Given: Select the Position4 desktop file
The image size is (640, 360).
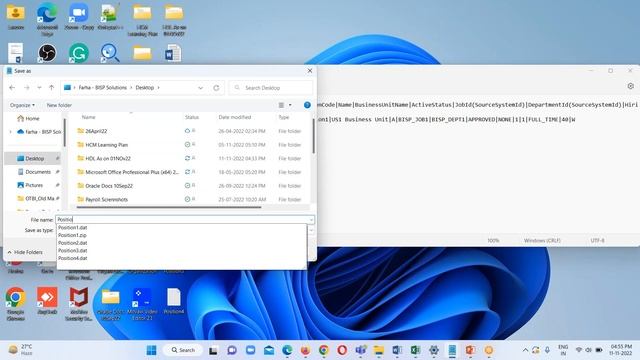Looking at the screenshot, I should [173, 301].
